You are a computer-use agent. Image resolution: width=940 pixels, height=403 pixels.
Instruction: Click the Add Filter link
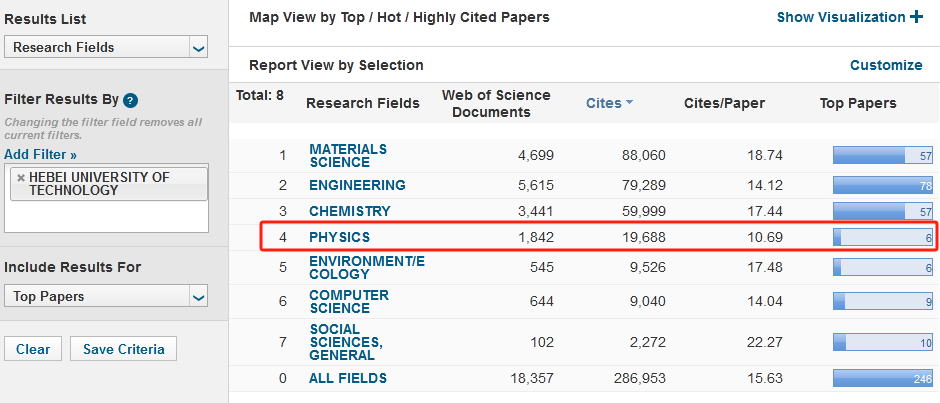(x=40, y=154)
